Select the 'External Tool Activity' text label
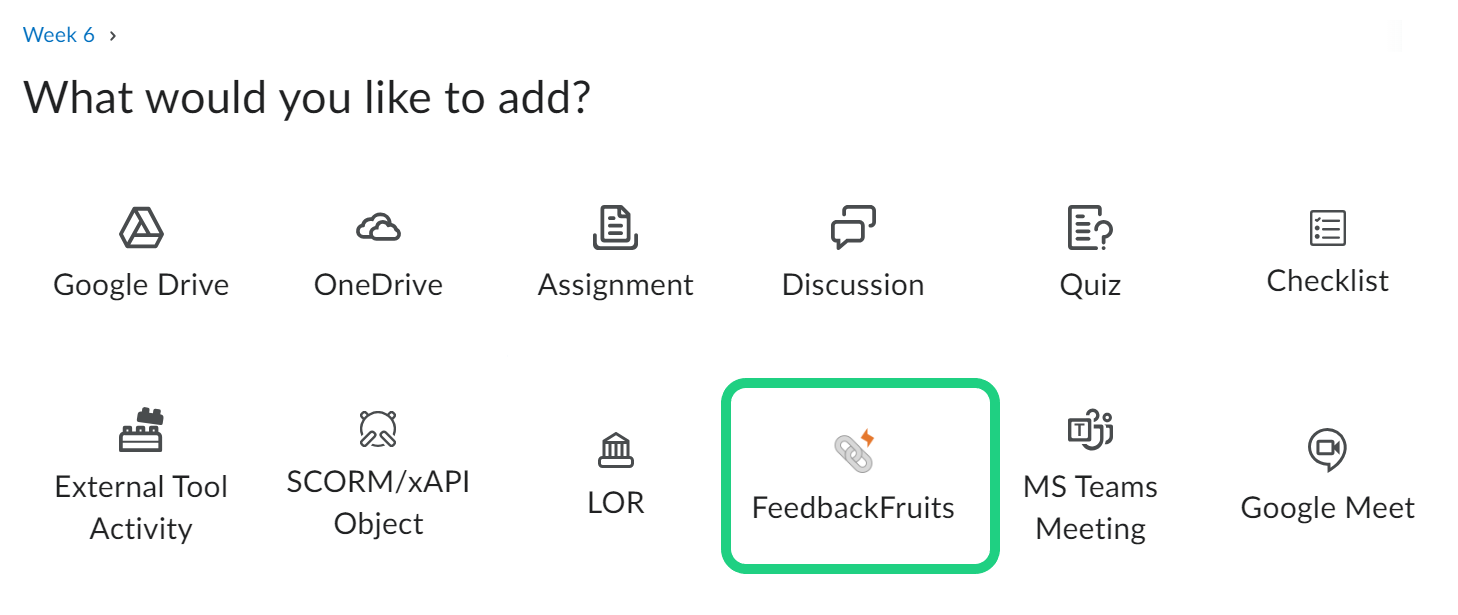Viewport: 1458px width, 615px height. [141, 508]
